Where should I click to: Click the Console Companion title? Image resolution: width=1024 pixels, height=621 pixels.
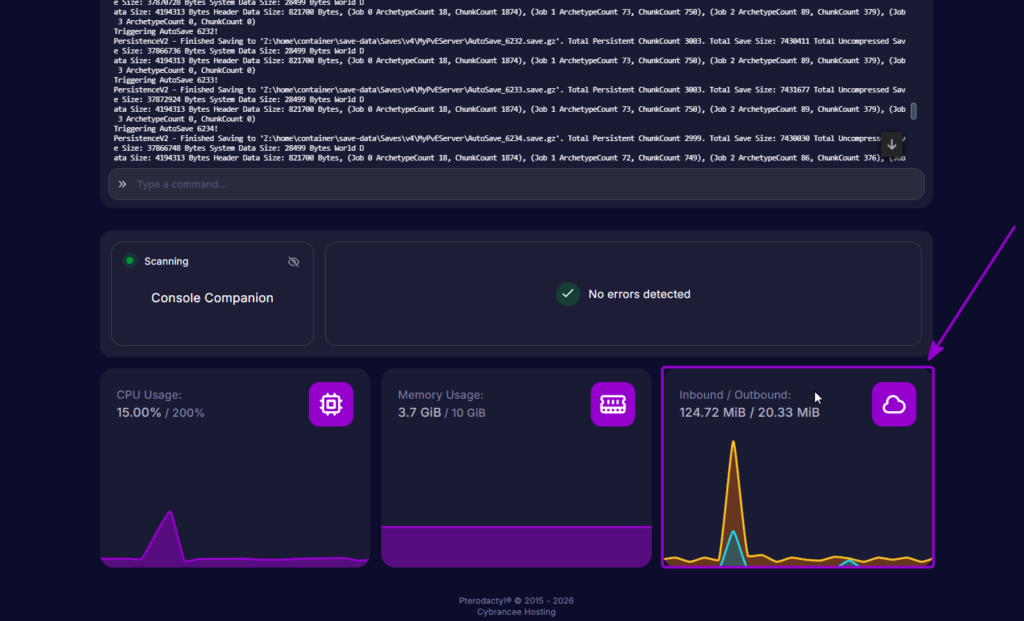(212, 298)
